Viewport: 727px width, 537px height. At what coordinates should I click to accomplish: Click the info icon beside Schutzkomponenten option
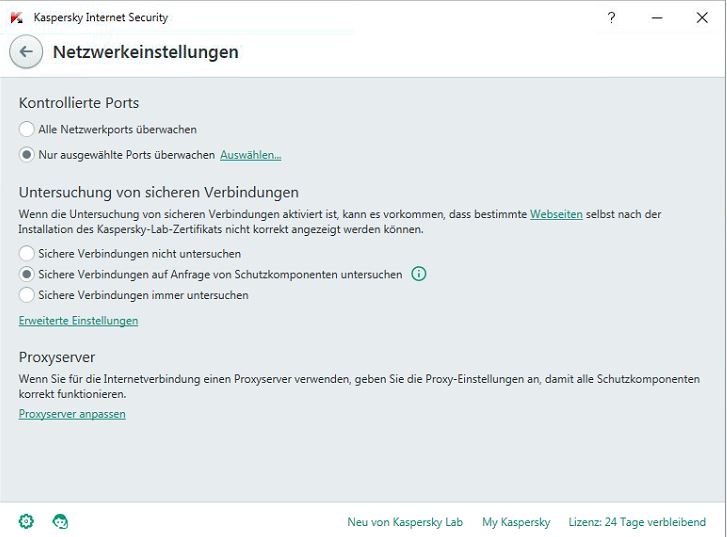click(x=419, y=274)
